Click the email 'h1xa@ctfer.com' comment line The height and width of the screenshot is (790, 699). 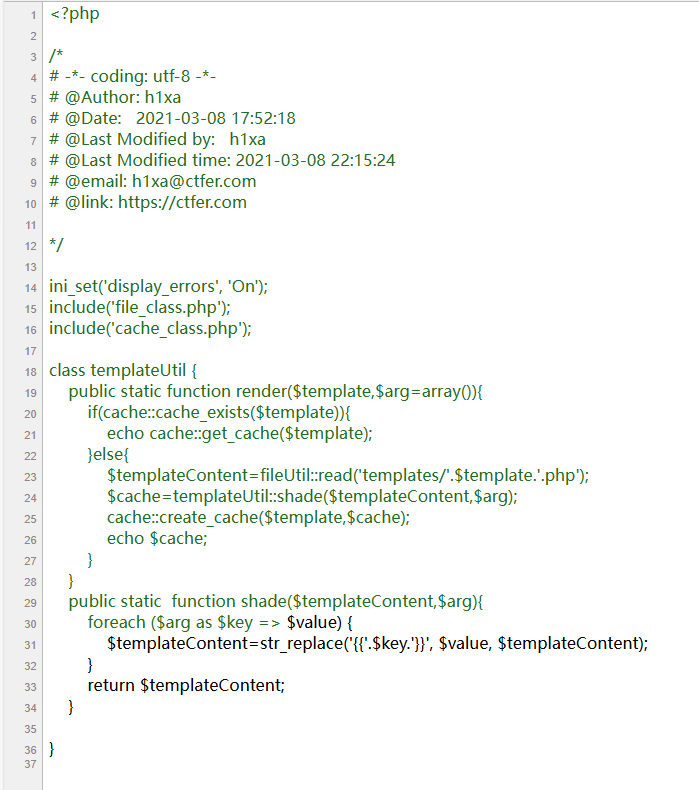pos(153,181)
